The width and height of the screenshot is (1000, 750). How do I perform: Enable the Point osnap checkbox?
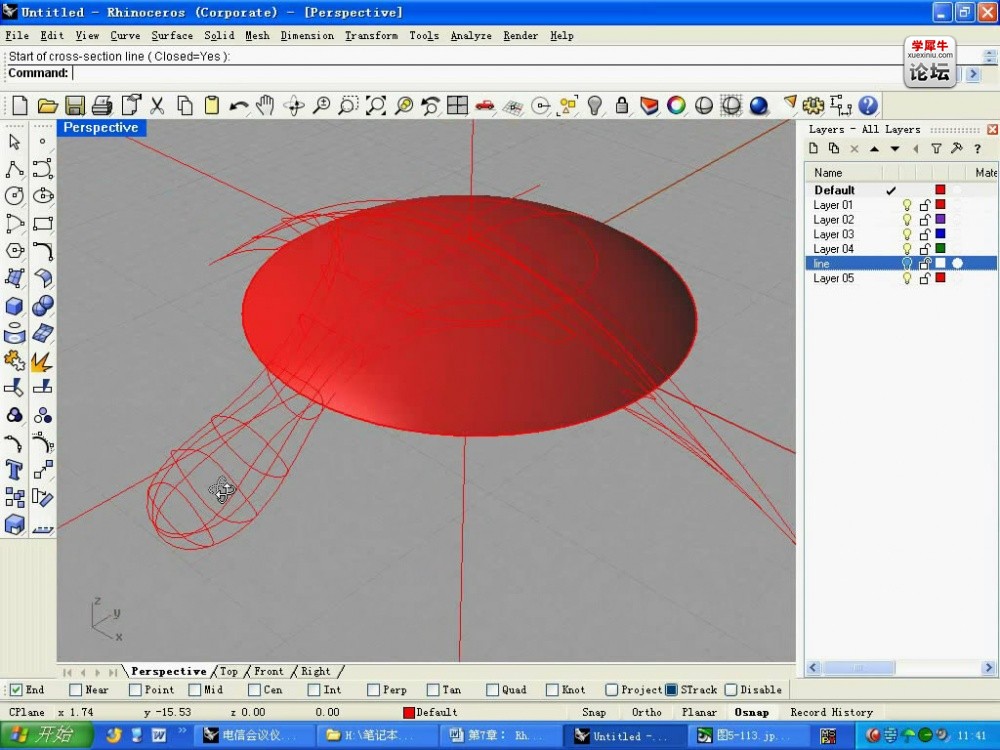click(x=135, y=689)
